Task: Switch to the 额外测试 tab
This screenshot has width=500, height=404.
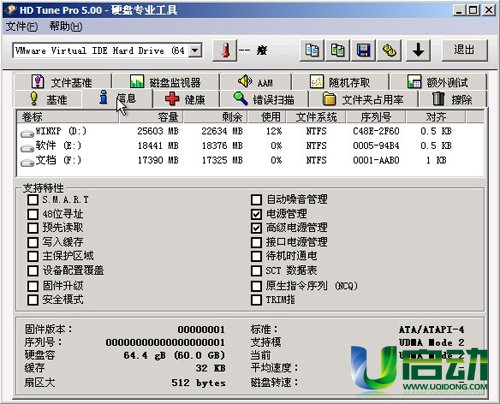Action: (x=438, y=82)
